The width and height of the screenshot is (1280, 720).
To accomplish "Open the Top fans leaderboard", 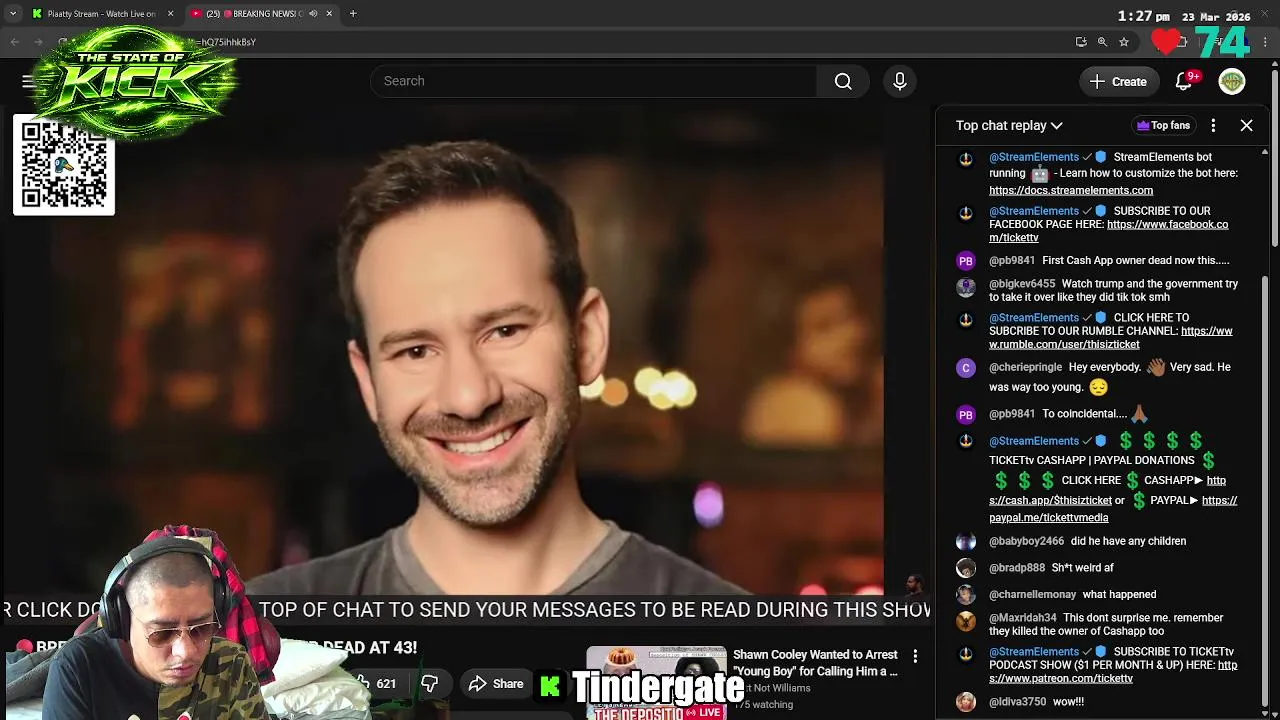I will coord(1163,125).
